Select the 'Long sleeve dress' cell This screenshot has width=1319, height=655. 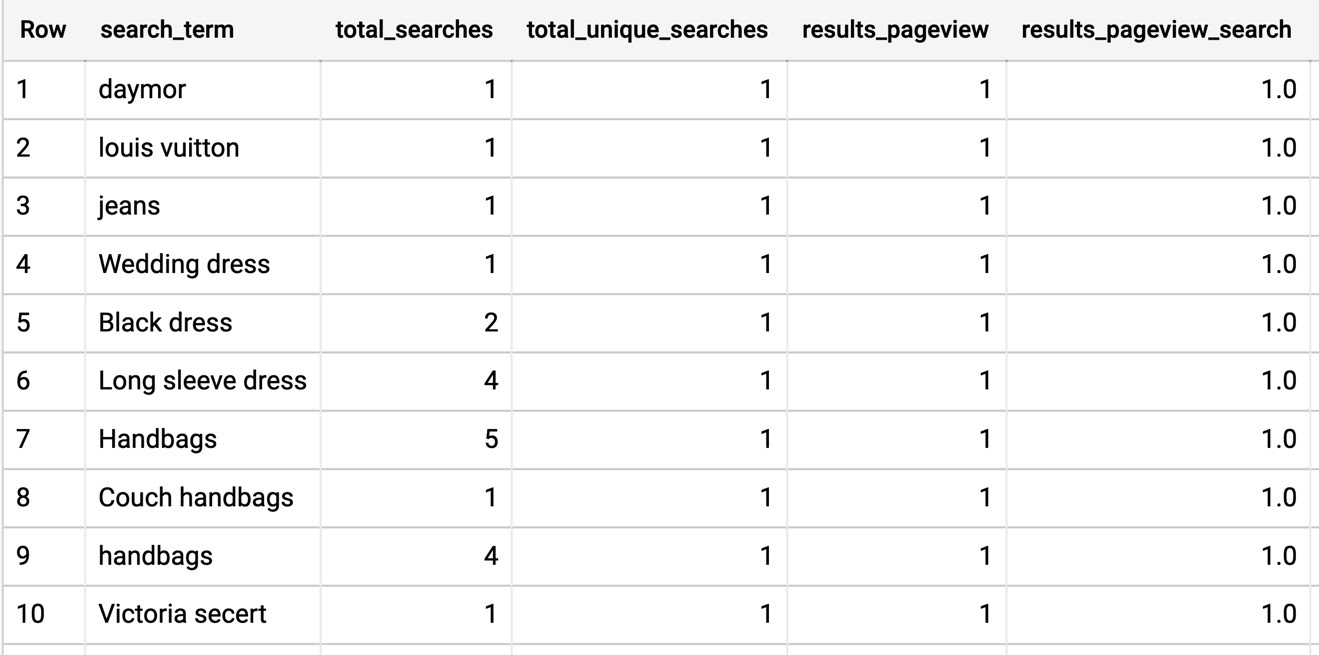coord(203,380)
